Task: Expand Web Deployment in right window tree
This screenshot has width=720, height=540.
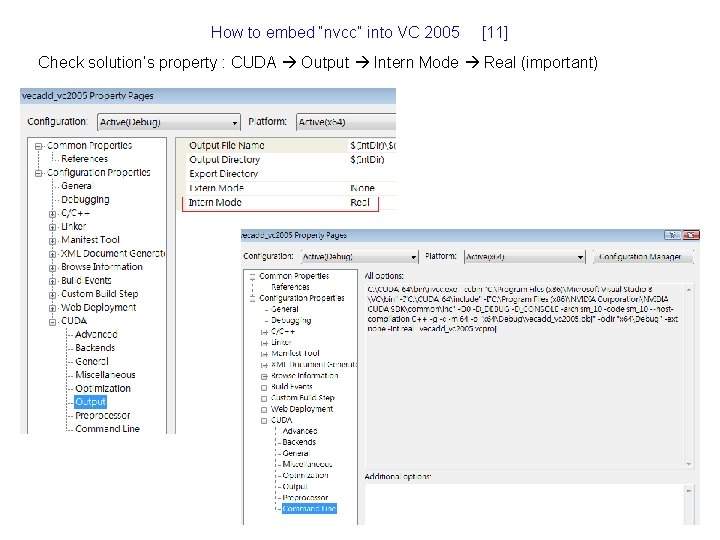Action: tap(264, 410)
